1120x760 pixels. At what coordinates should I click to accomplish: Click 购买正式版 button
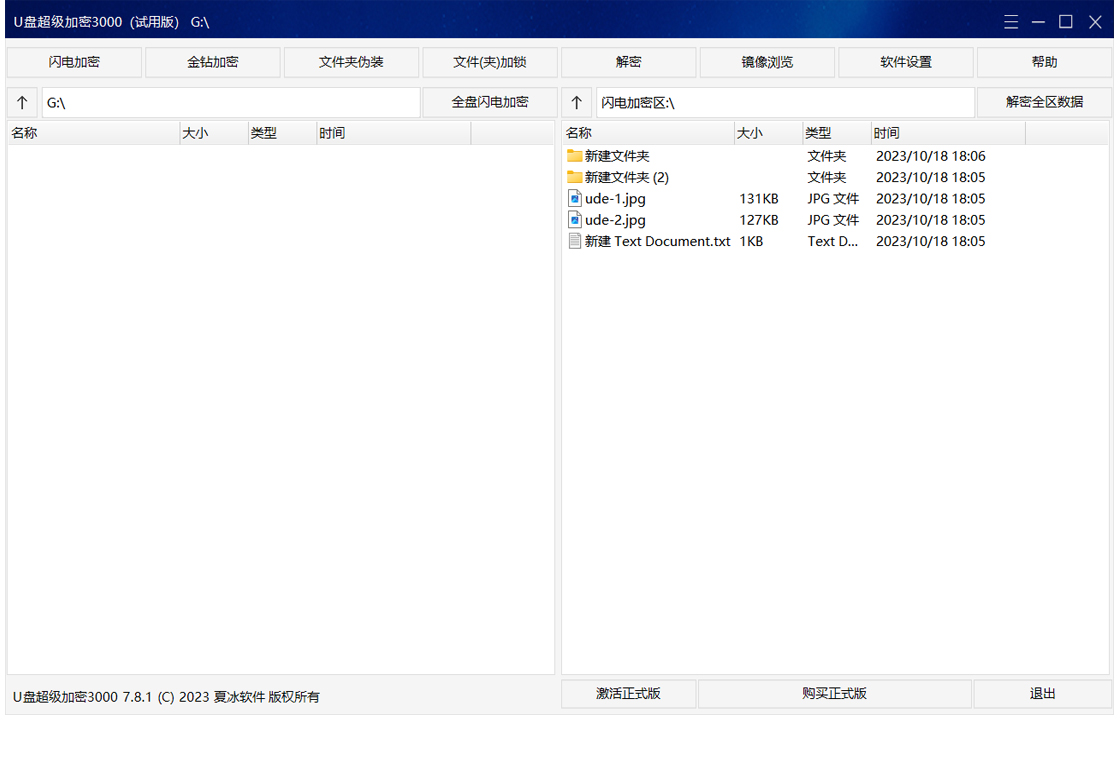coord(834,694)
